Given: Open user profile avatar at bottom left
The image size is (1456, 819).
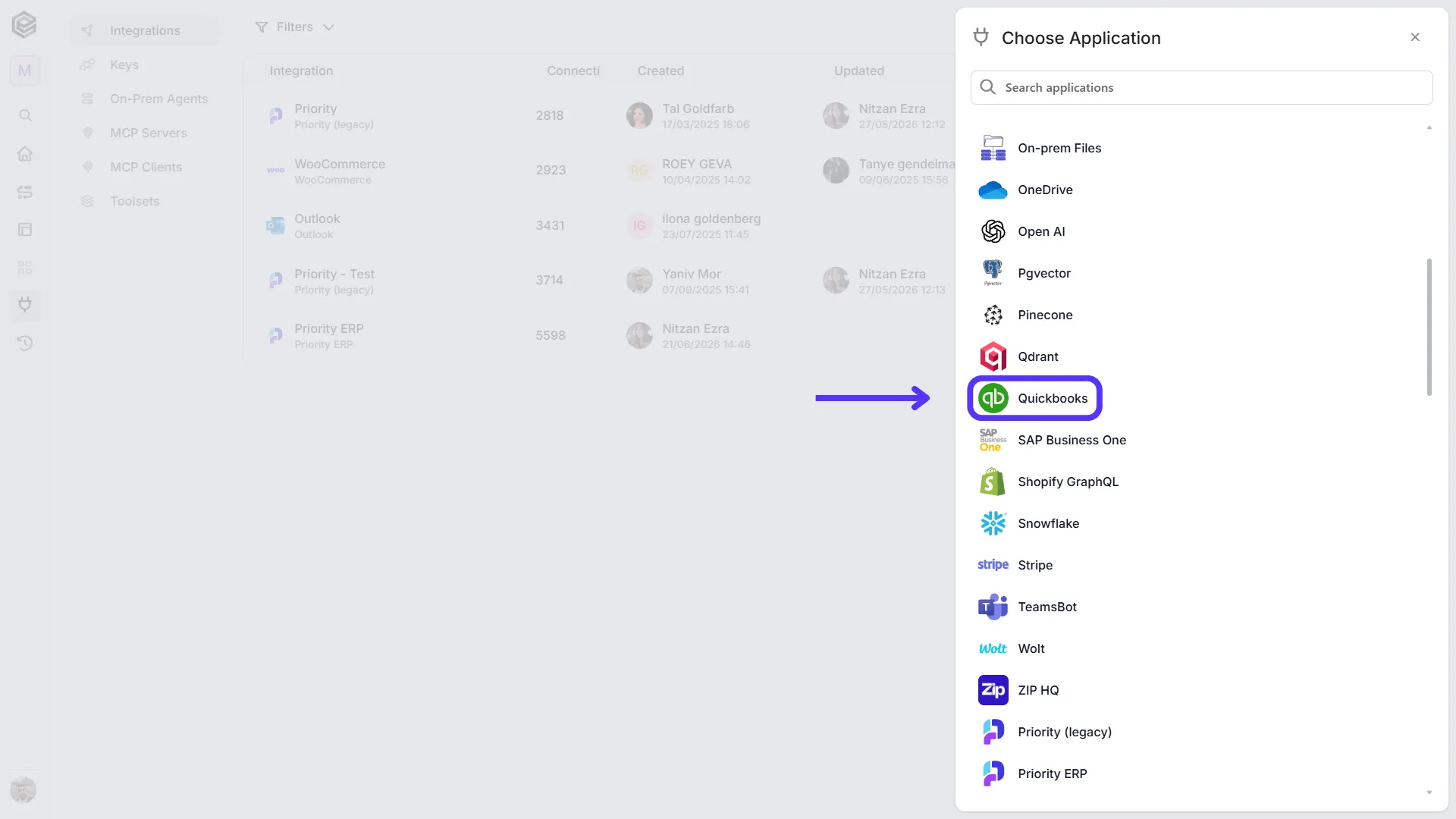Looking at the screenshot, I should 24,789.
